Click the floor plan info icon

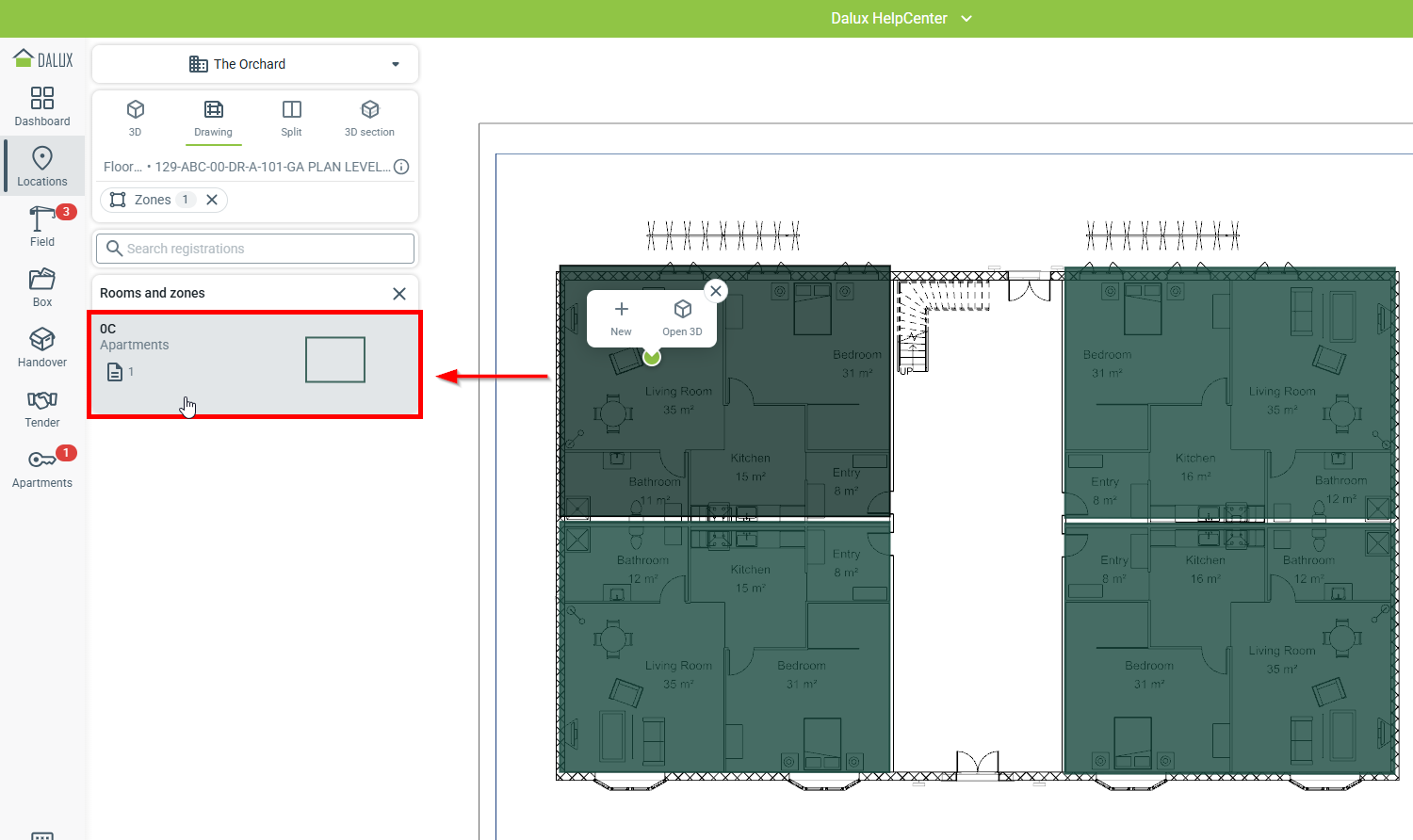401,167
